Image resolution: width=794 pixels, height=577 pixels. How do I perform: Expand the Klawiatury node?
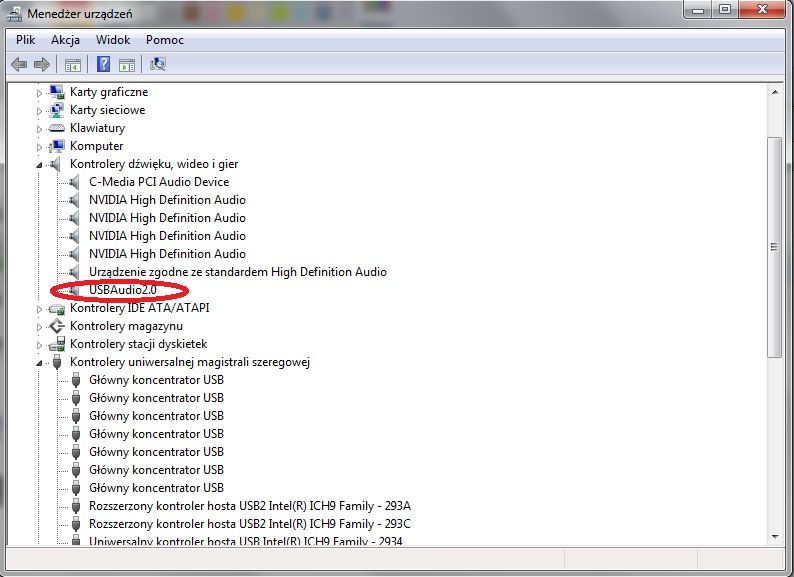[39, 129]
